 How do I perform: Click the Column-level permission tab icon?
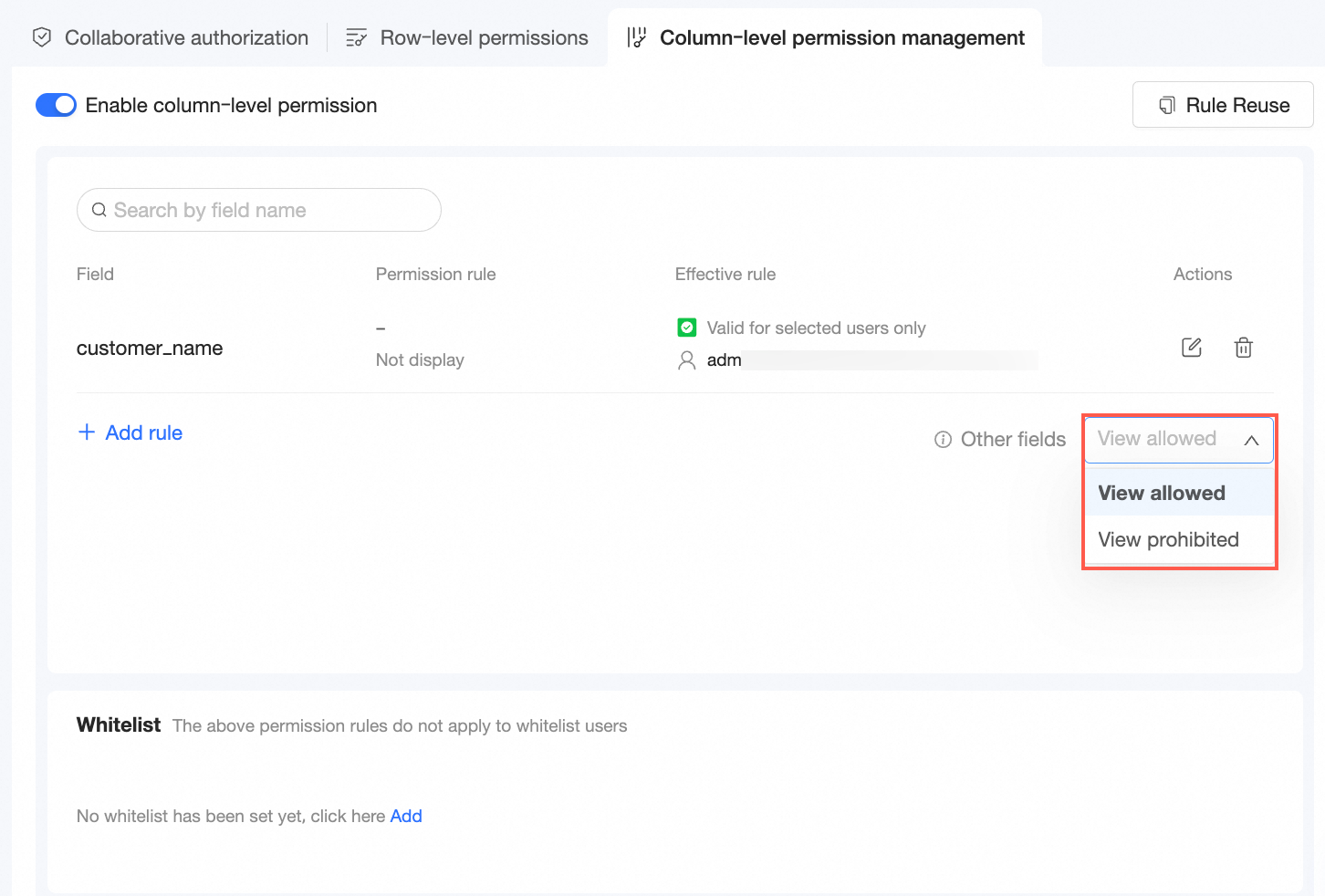click(x=637, y=37)
